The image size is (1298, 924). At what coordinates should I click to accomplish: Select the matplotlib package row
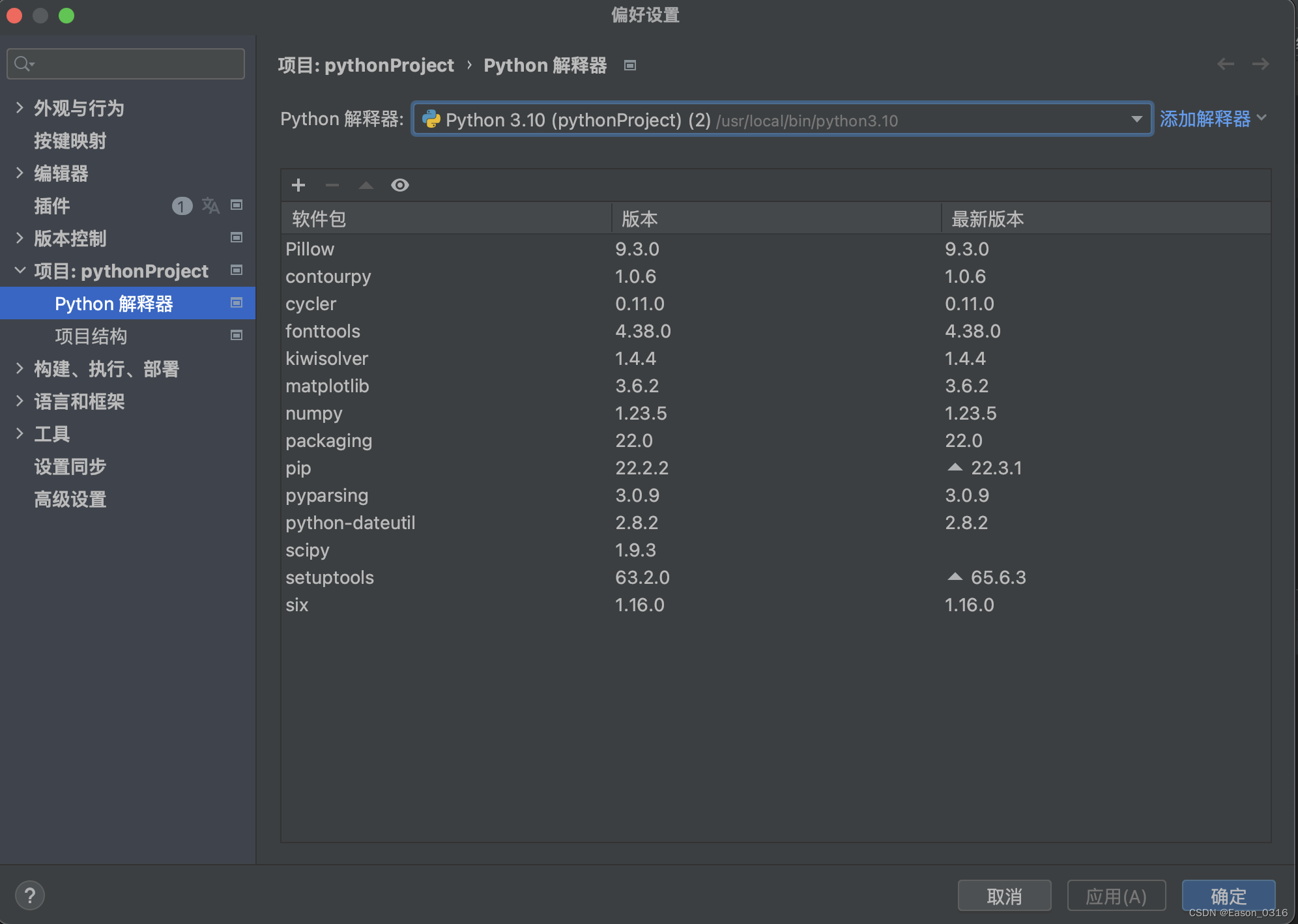click(x=775, y=386)
